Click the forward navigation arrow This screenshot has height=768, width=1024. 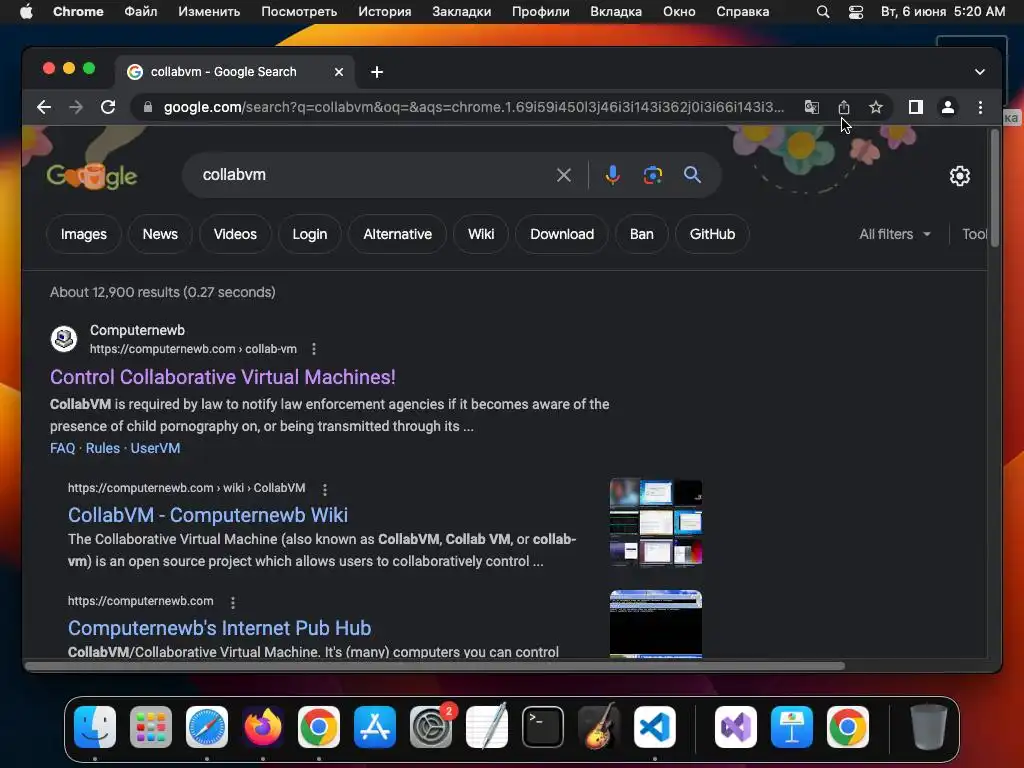tap(76, 107)
